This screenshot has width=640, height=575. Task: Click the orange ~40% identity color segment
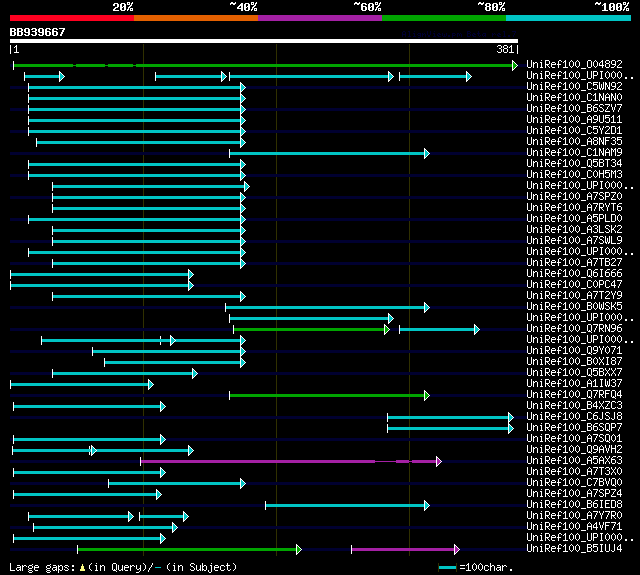(196, 18)
